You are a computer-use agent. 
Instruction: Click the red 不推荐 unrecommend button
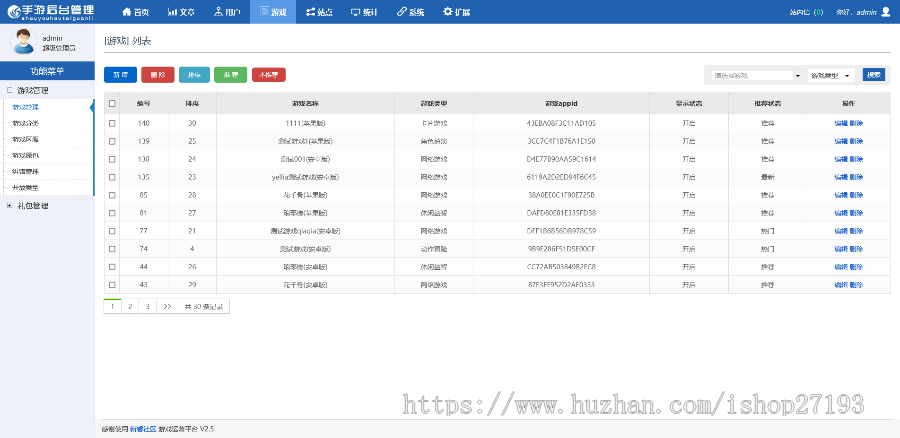click(269, 75)
